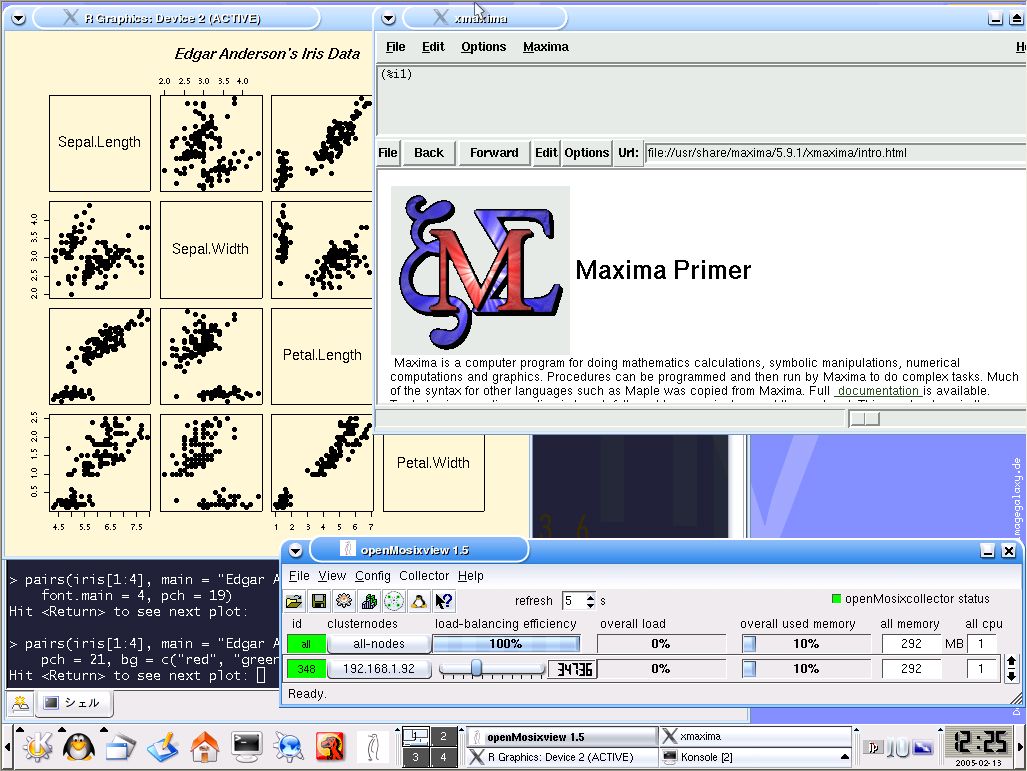Collapse the panel using its right-edge arrow
This screenshot has width=1027, height=771.
click(x=1020, y=747)
